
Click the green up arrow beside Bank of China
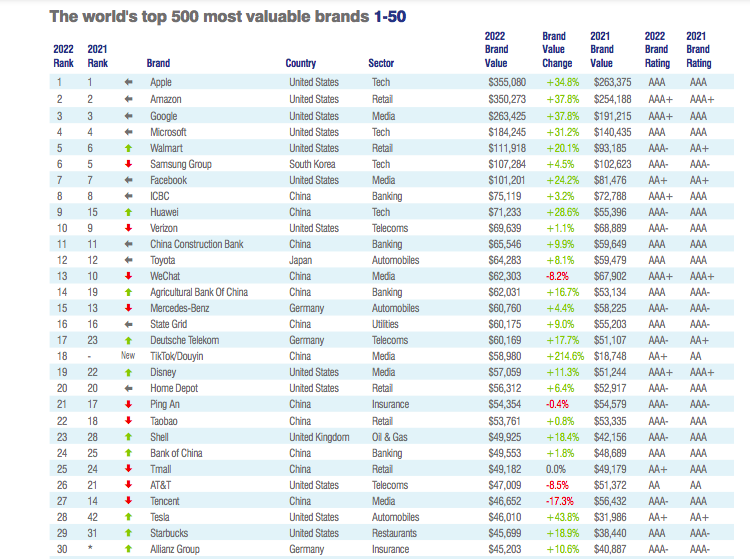click(128, 453)
